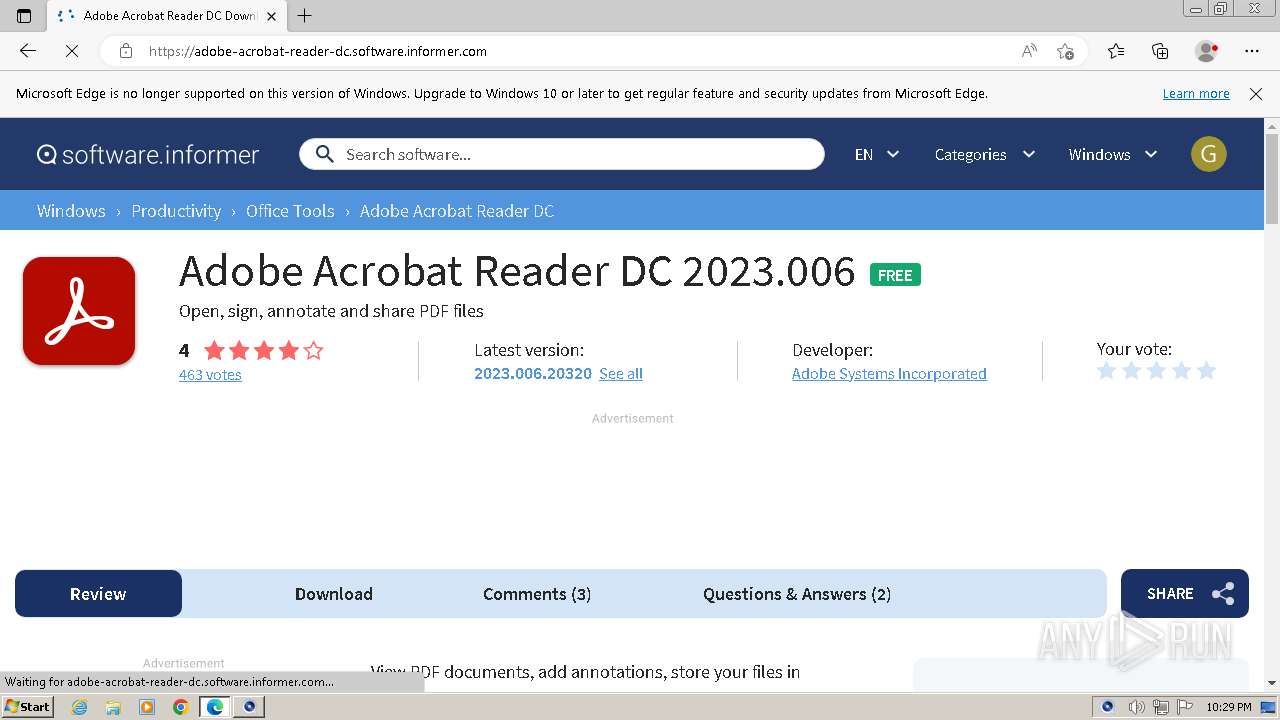Click the FREE badge
The height and width of the screenshot is (720, 1280).
[x=895, y=275]
